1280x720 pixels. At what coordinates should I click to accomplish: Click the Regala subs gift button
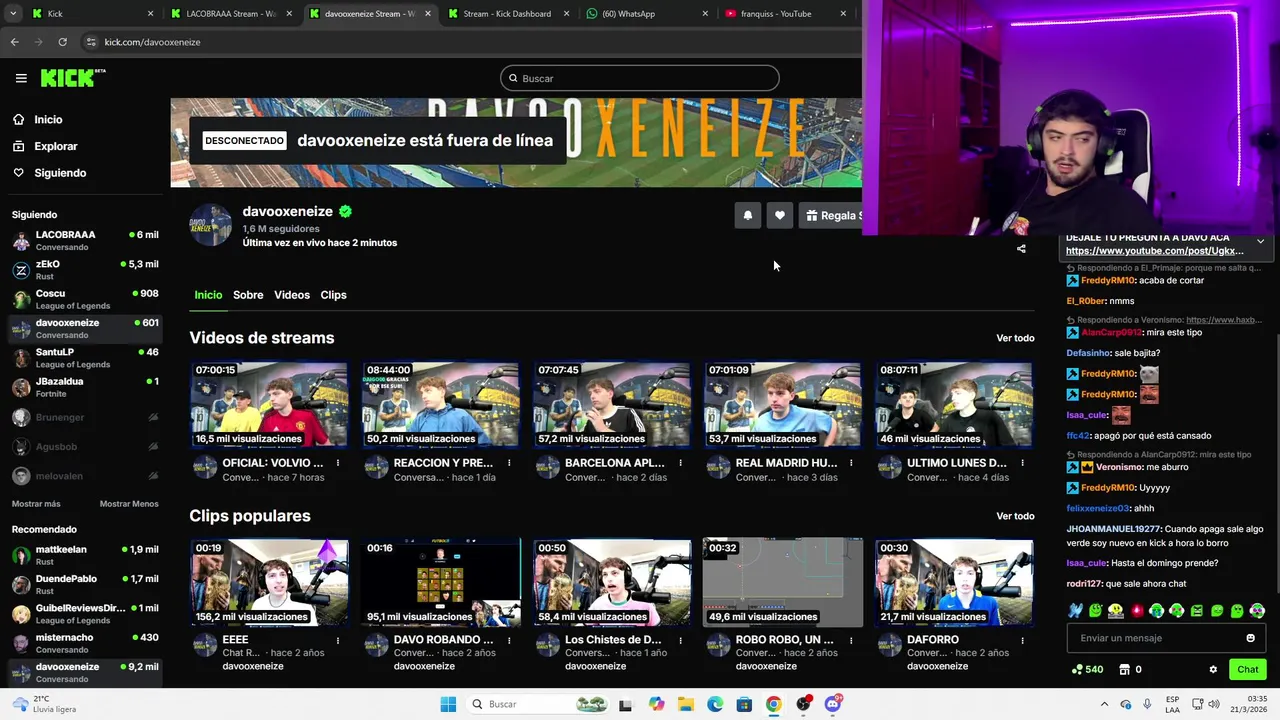tap(831, 215)
